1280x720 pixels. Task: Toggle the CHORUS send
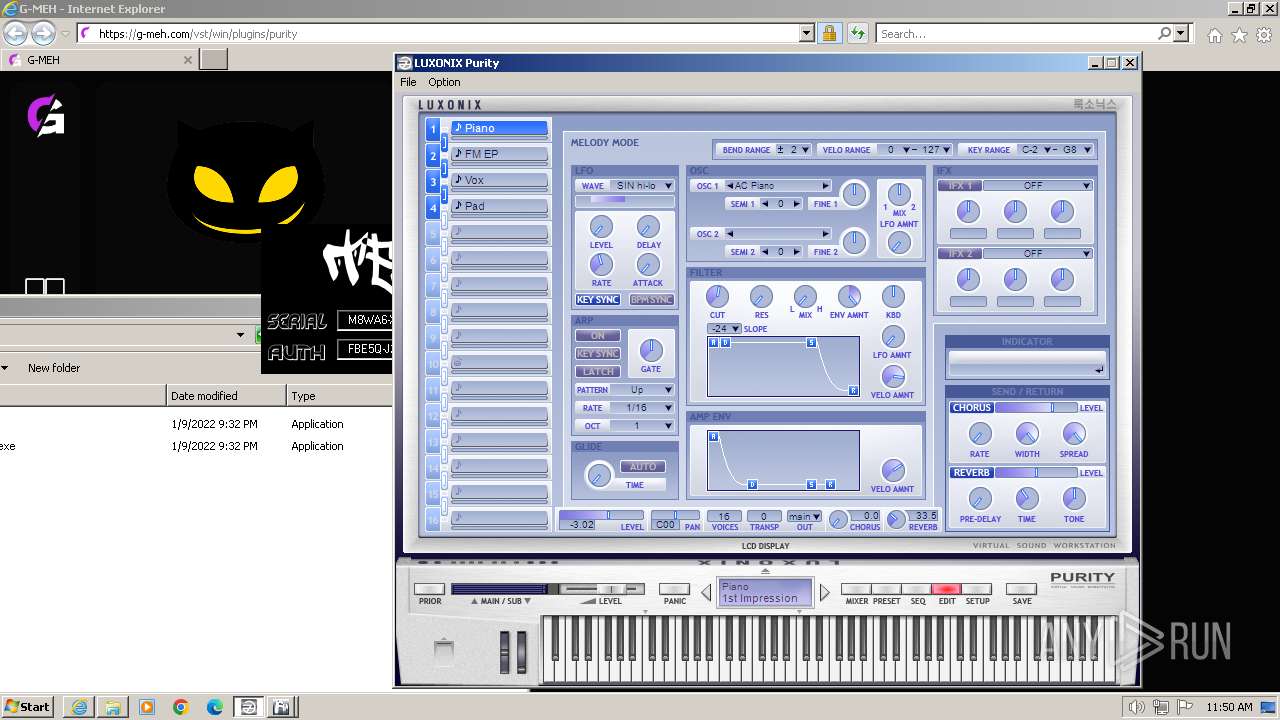click(971, 408)
